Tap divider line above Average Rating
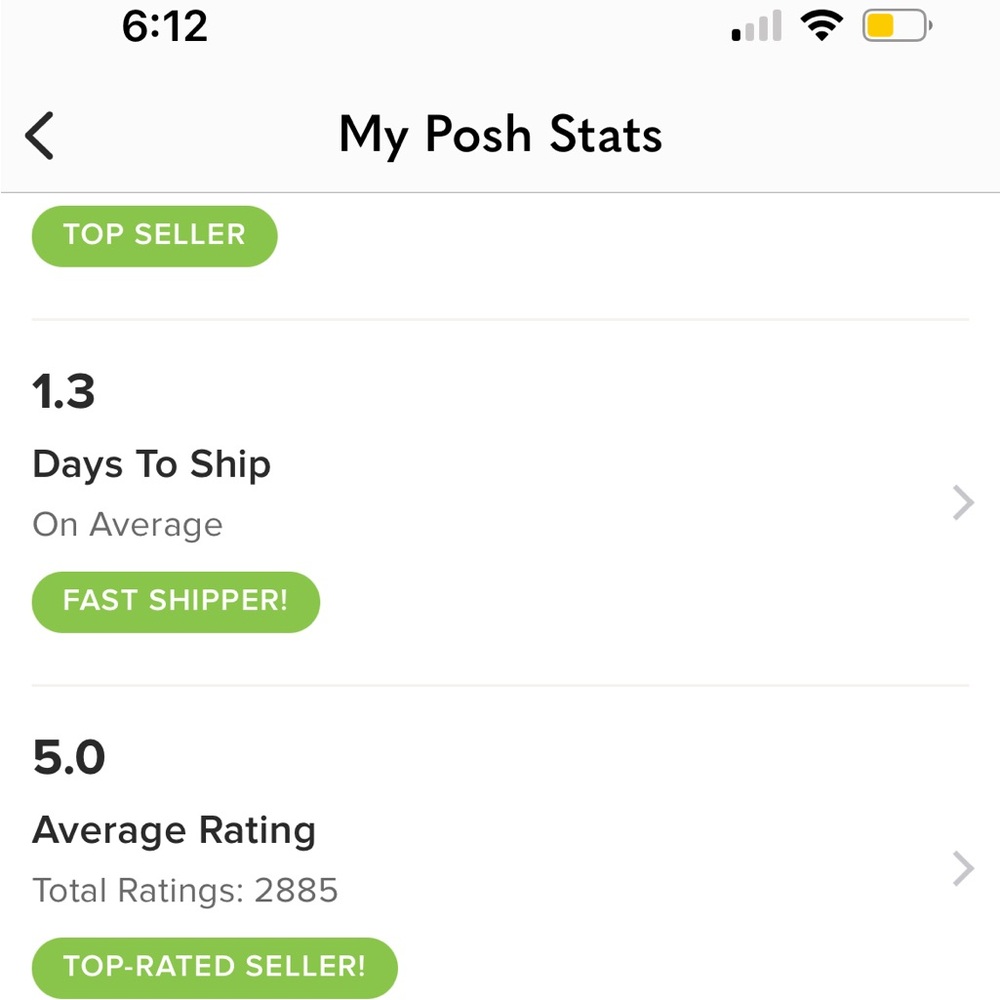 pos(500,686)
